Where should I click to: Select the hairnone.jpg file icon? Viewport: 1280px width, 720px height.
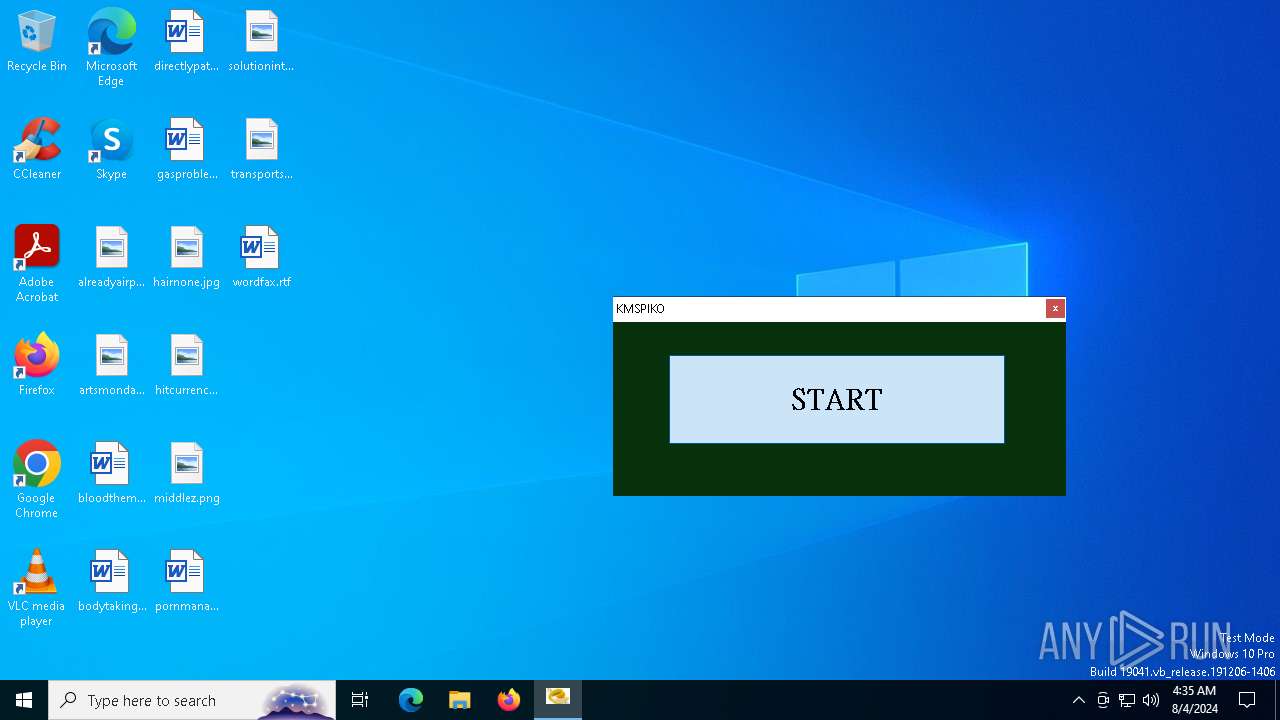point(186,258)
